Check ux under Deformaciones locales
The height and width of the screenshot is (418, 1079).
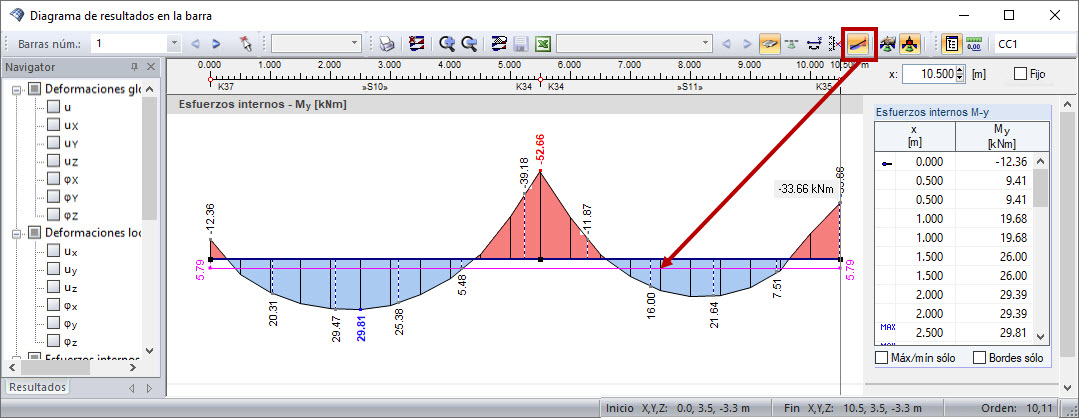[53, 251]
